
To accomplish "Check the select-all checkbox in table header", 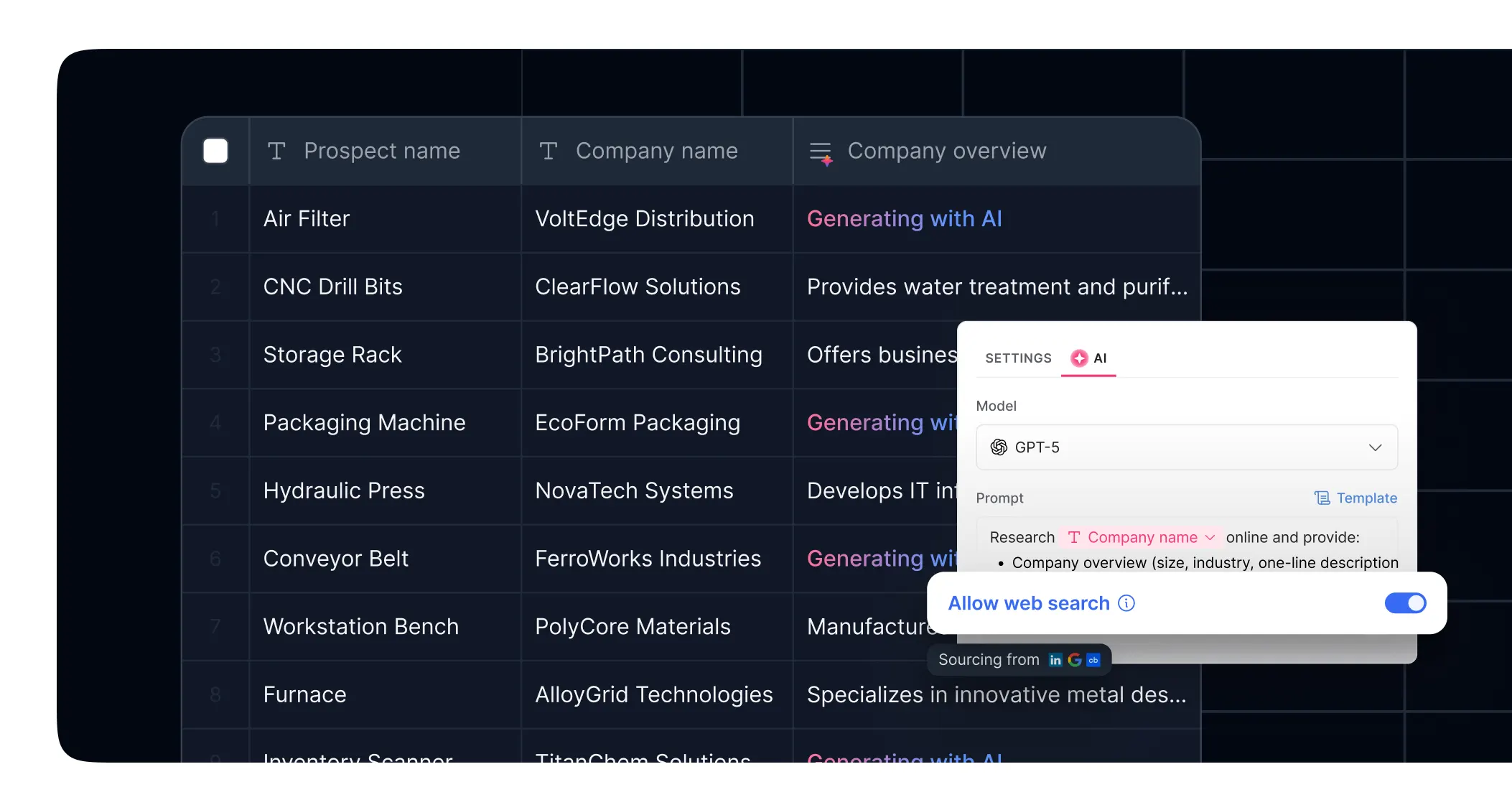I will pyautogui.click(x=215, y=151).
